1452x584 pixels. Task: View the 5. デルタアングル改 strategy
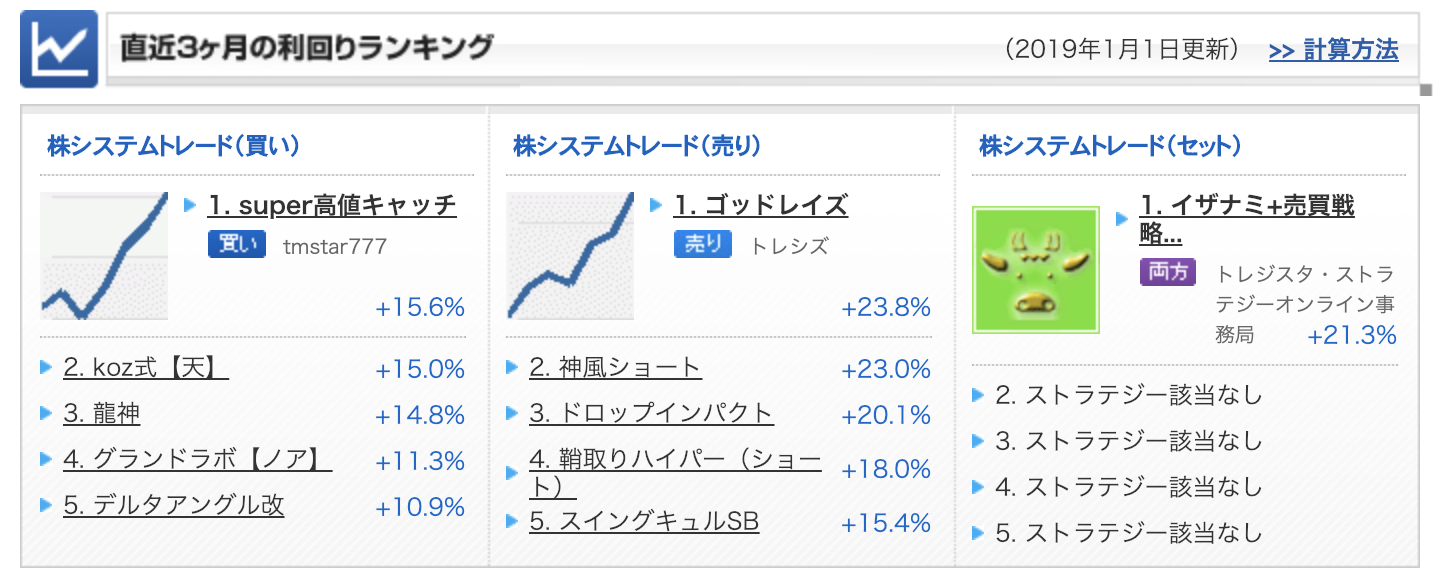(174, 506)
